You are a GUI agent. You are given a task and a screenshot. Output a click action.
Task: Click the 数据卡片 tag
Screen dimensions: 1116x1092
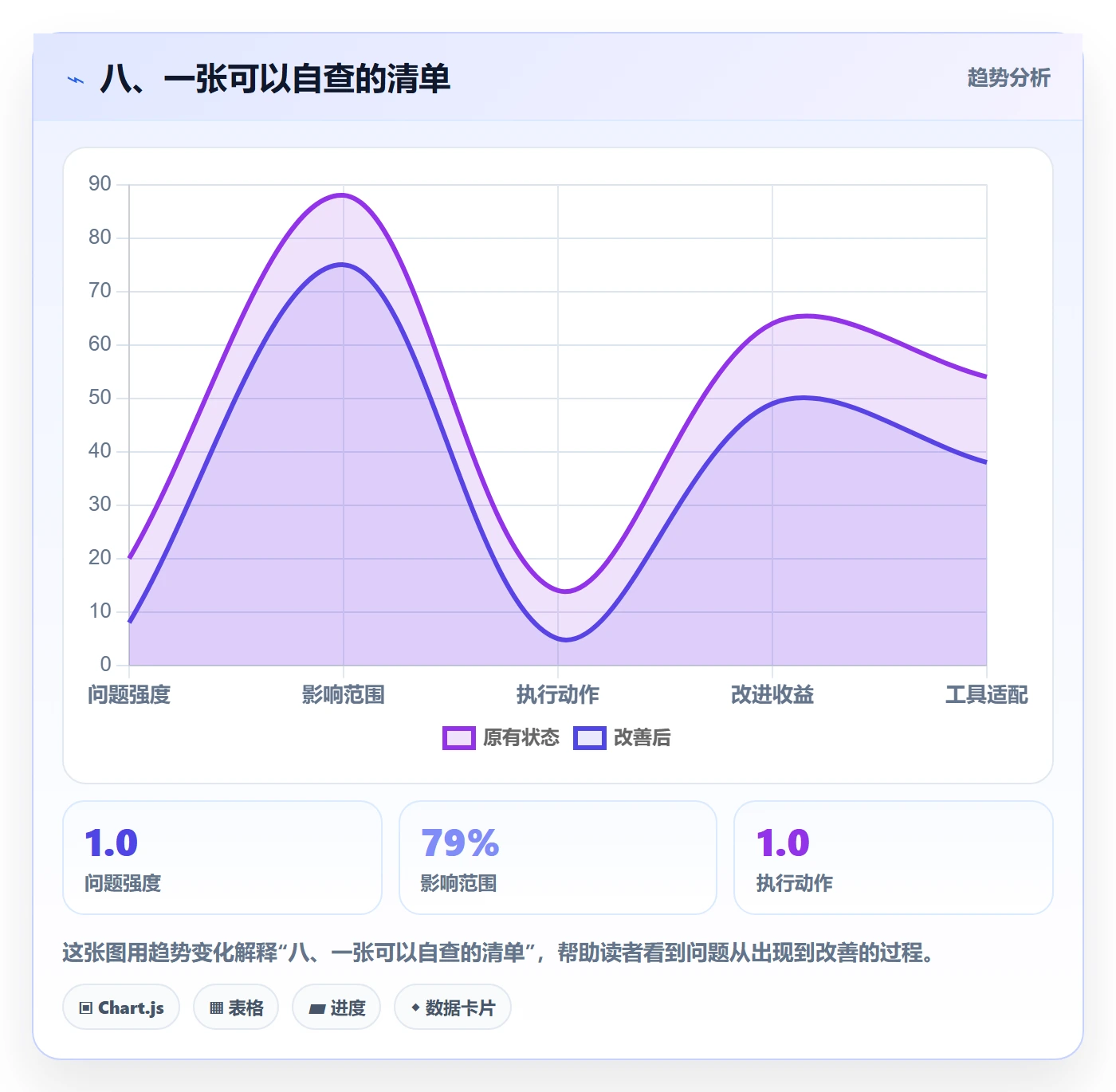[453, 1008]
